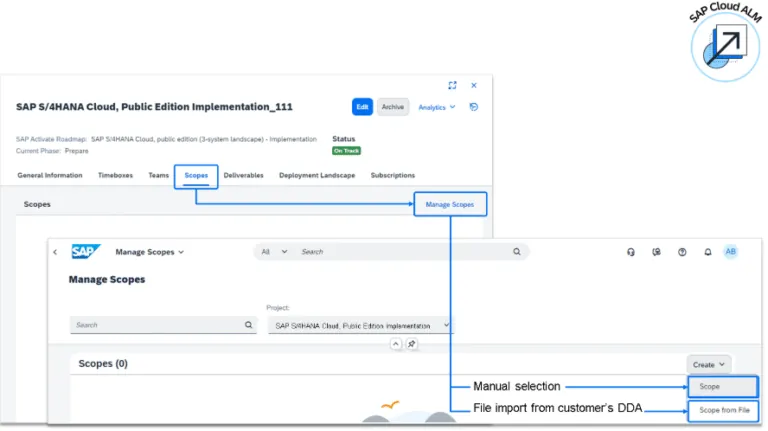
Task: Click the Scopes (0) table heading
Action: (103, 364)
